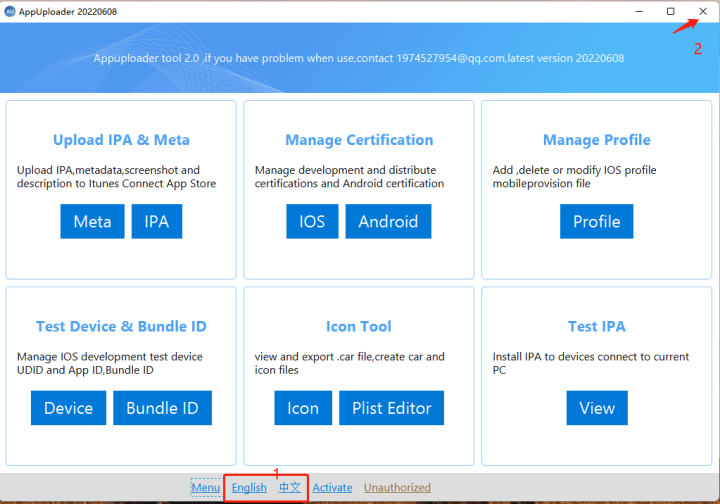Close the AppUploader window
Viewport: 720px width, 504px height.
coord(703,11)
